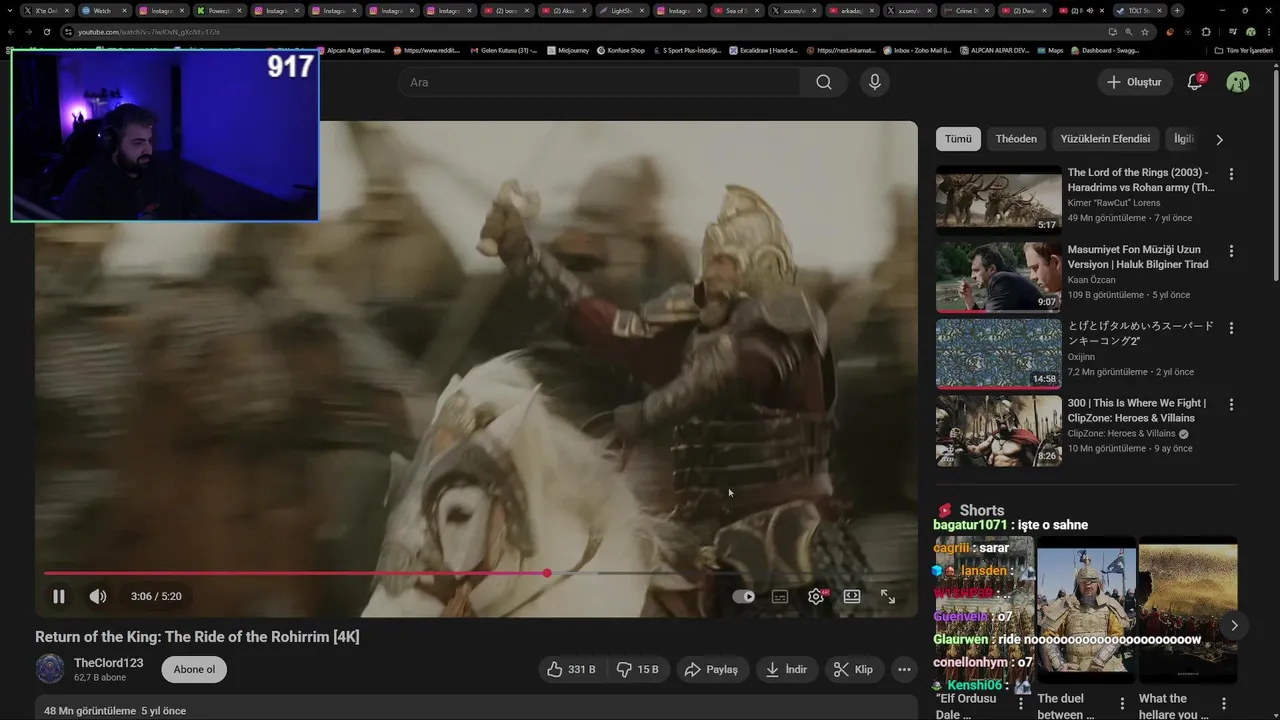The image size is (1280, 720).
Task: Open the middle Shorts thumbnail with the armored warrior
Action: (x=1086, y=611)
